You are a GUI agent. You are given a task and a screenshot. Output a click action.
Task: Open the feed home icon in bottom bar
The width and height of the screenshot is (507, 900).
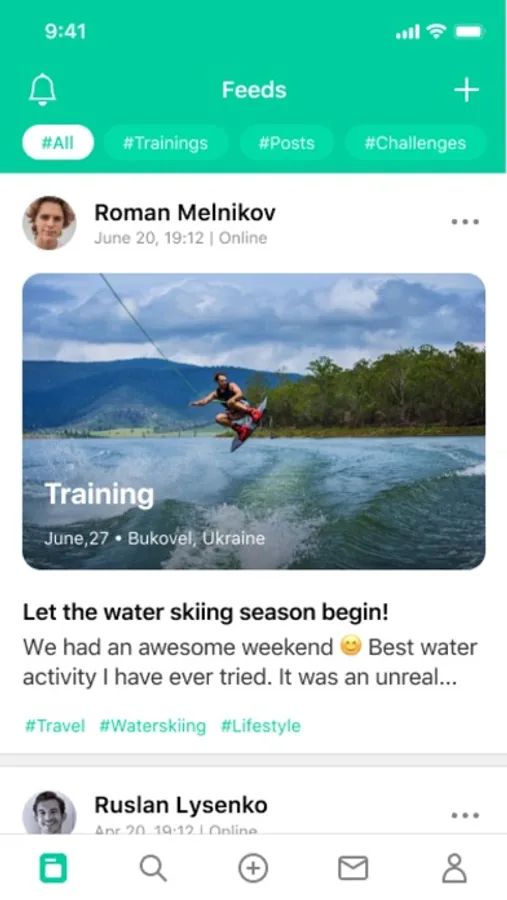[x=53, y=868]
